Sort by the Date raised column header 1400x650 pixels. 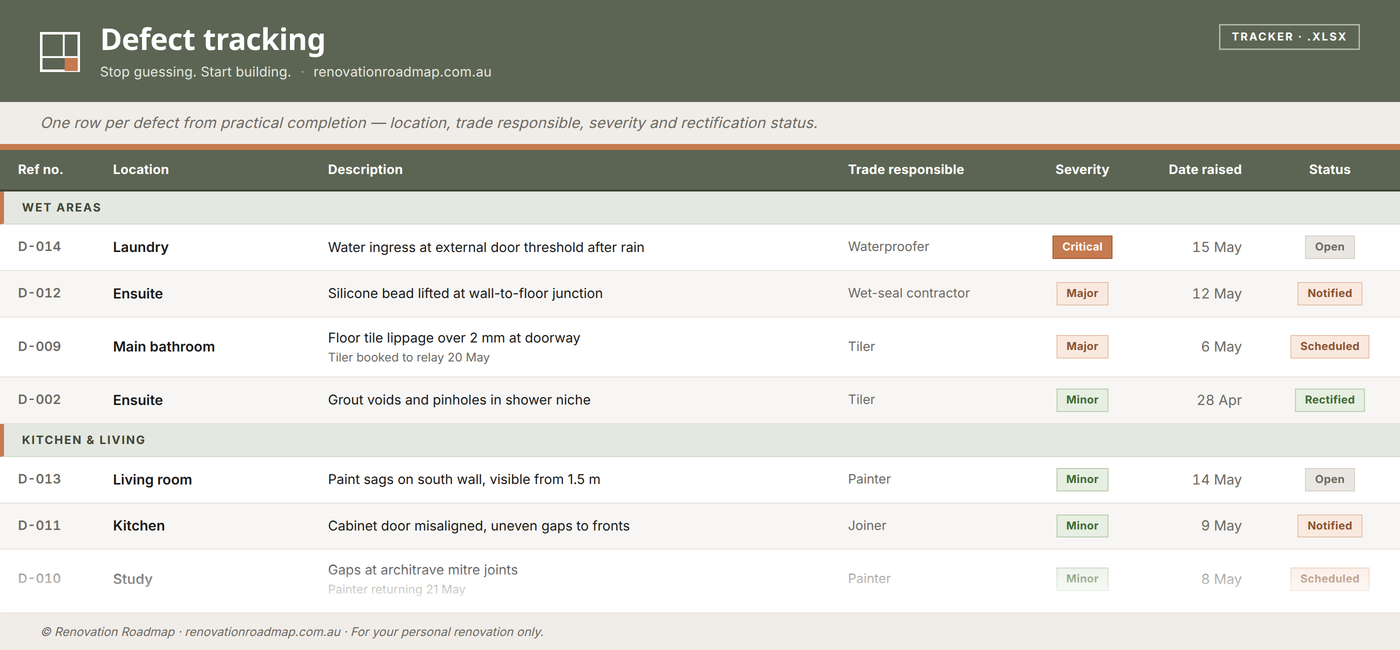(x=1205, y=169)
